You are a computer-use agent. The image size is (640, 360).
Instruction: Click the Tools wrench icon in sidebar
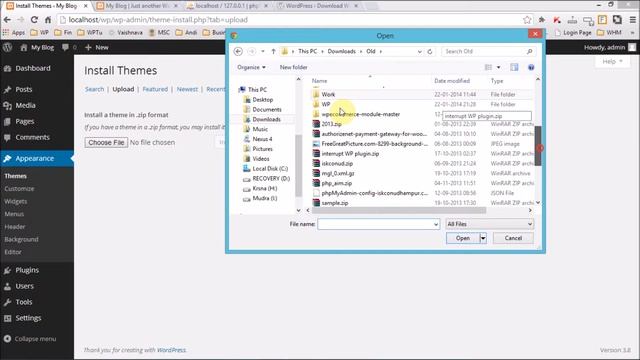pyautogui.click(x=7, y=302)
